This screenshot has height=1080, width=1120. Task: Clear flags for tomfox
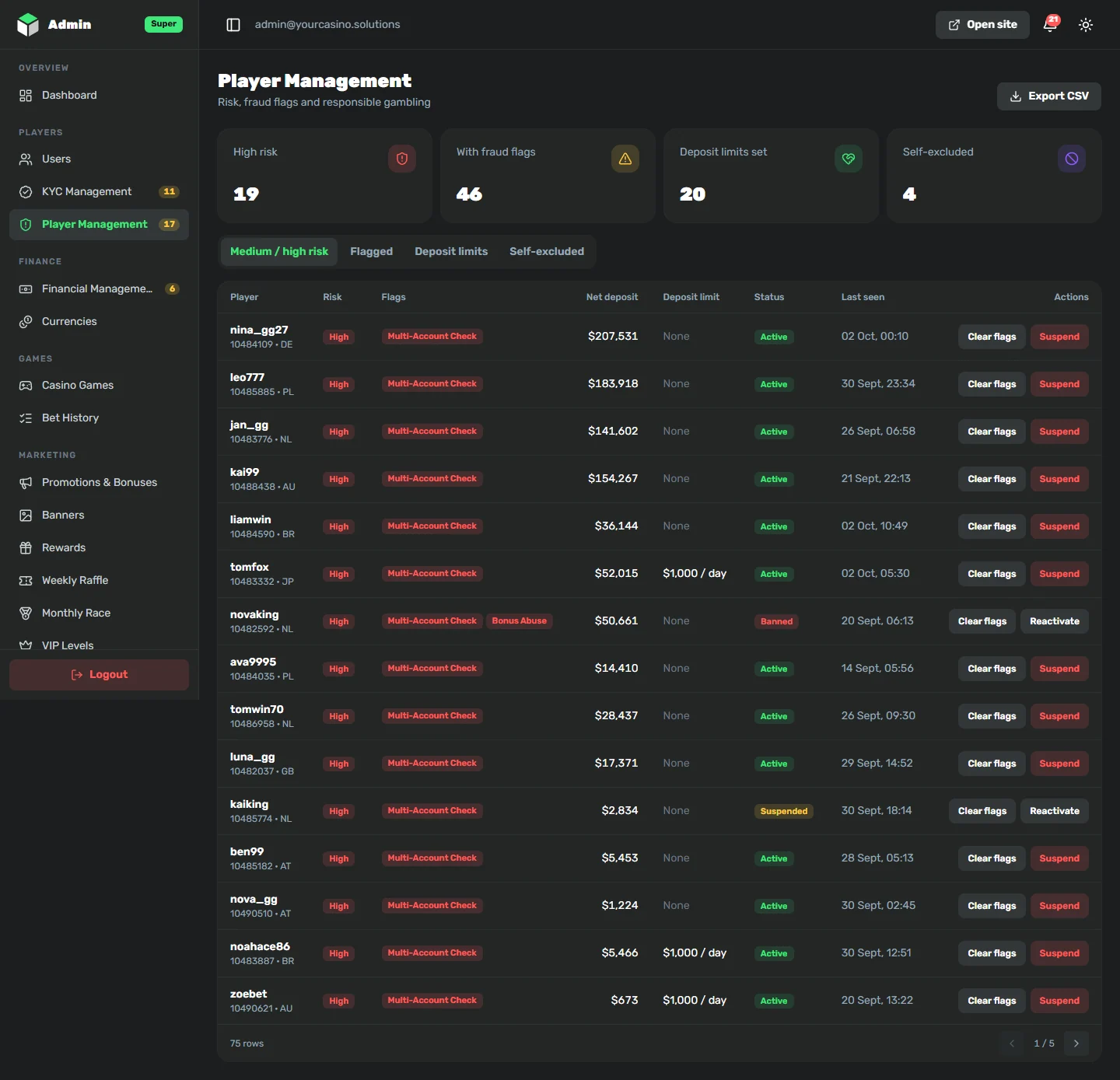992,574
